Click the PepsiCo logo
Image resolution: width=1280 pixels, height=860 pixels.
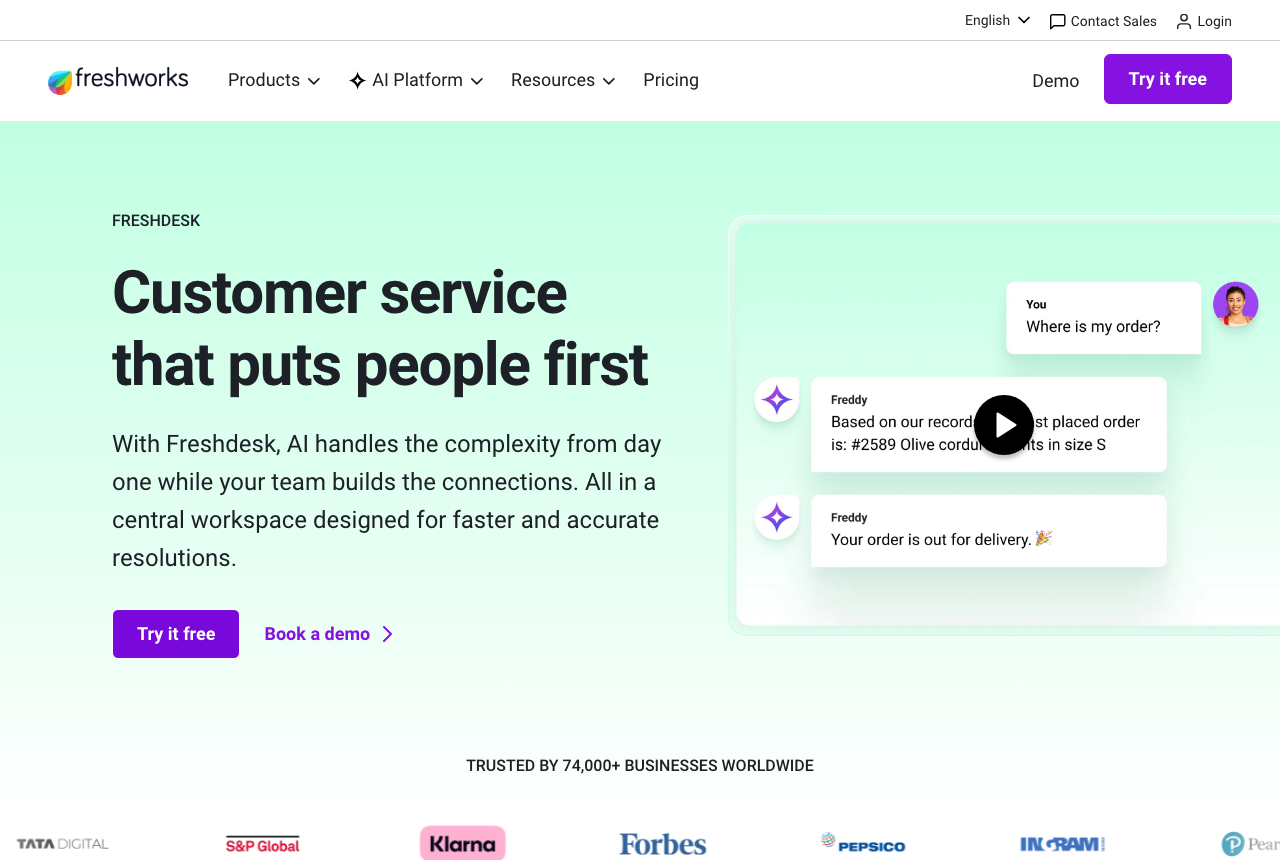(x=863, y=843)
